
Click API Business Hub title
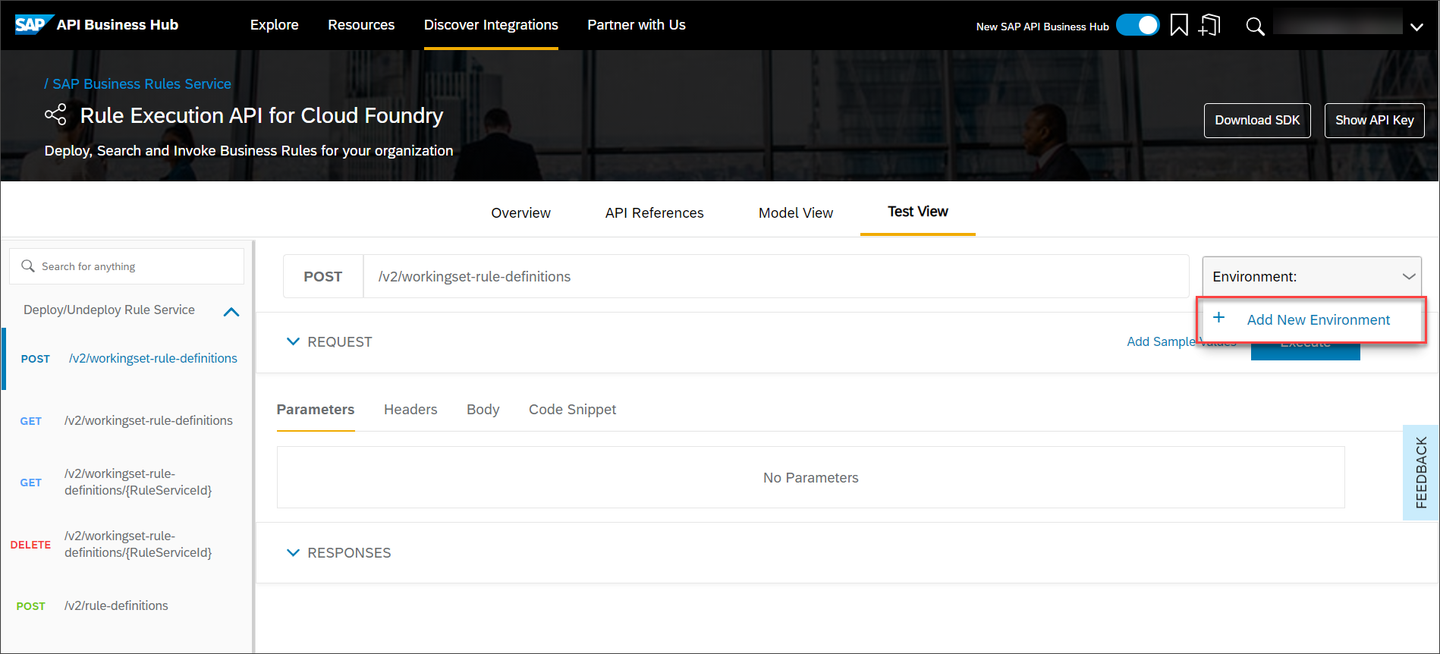(117, 25)
